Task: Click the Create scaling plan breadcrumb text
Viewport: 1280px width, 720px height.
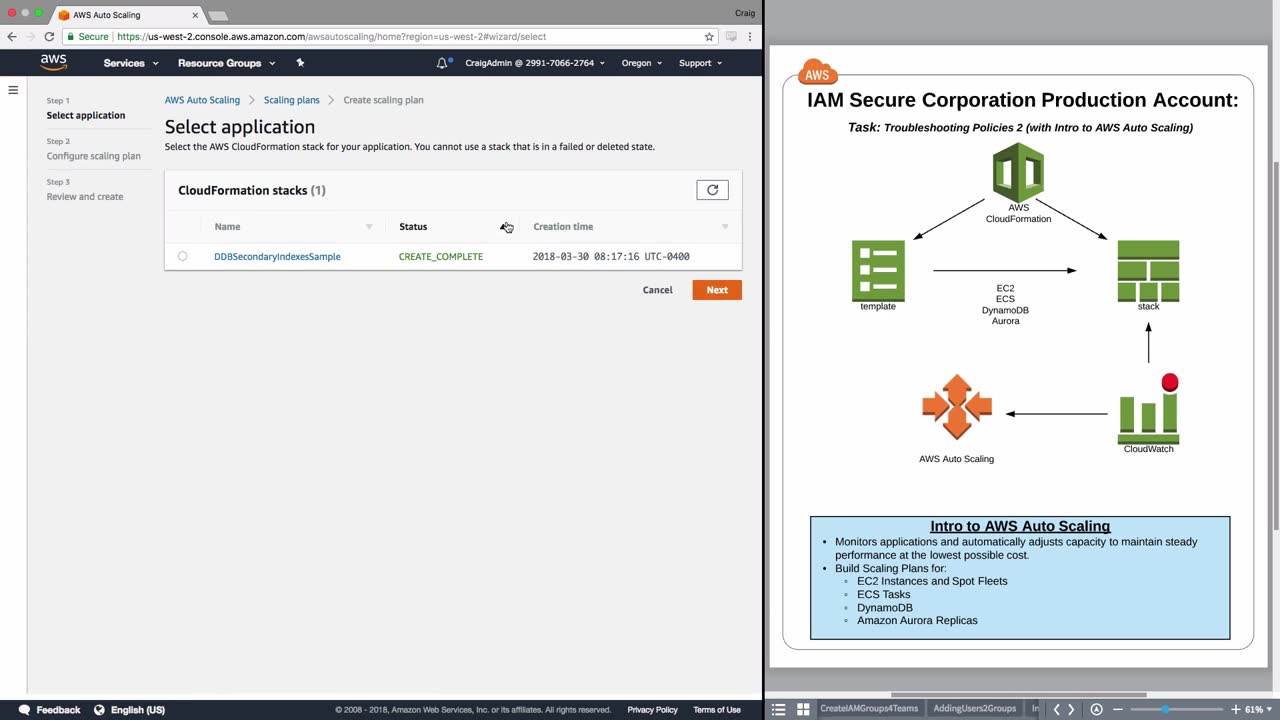Action: pos(383,100)
